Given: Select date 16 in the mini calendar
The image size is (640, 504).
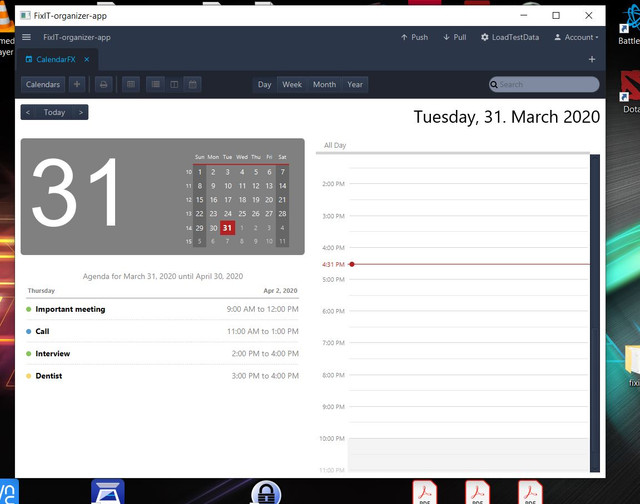Looking at the screenshot, I should [x=213, y=200].
